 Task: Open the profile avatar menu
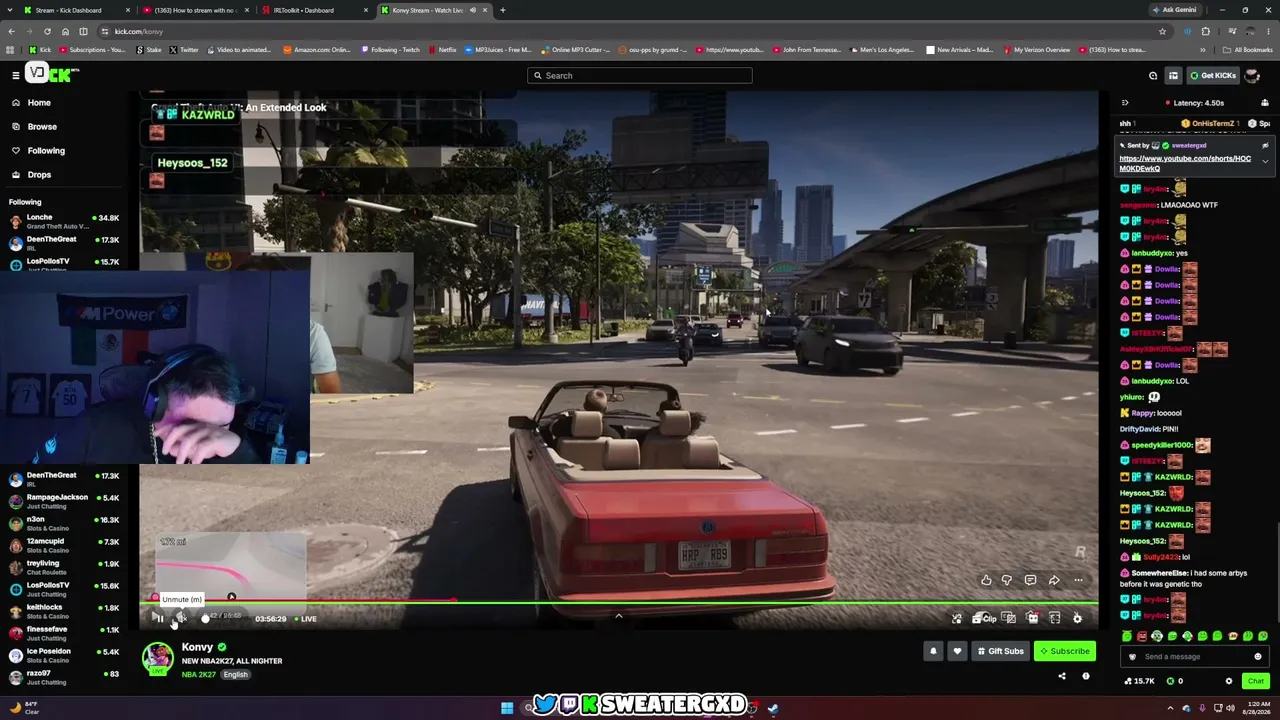point(1252,75)
